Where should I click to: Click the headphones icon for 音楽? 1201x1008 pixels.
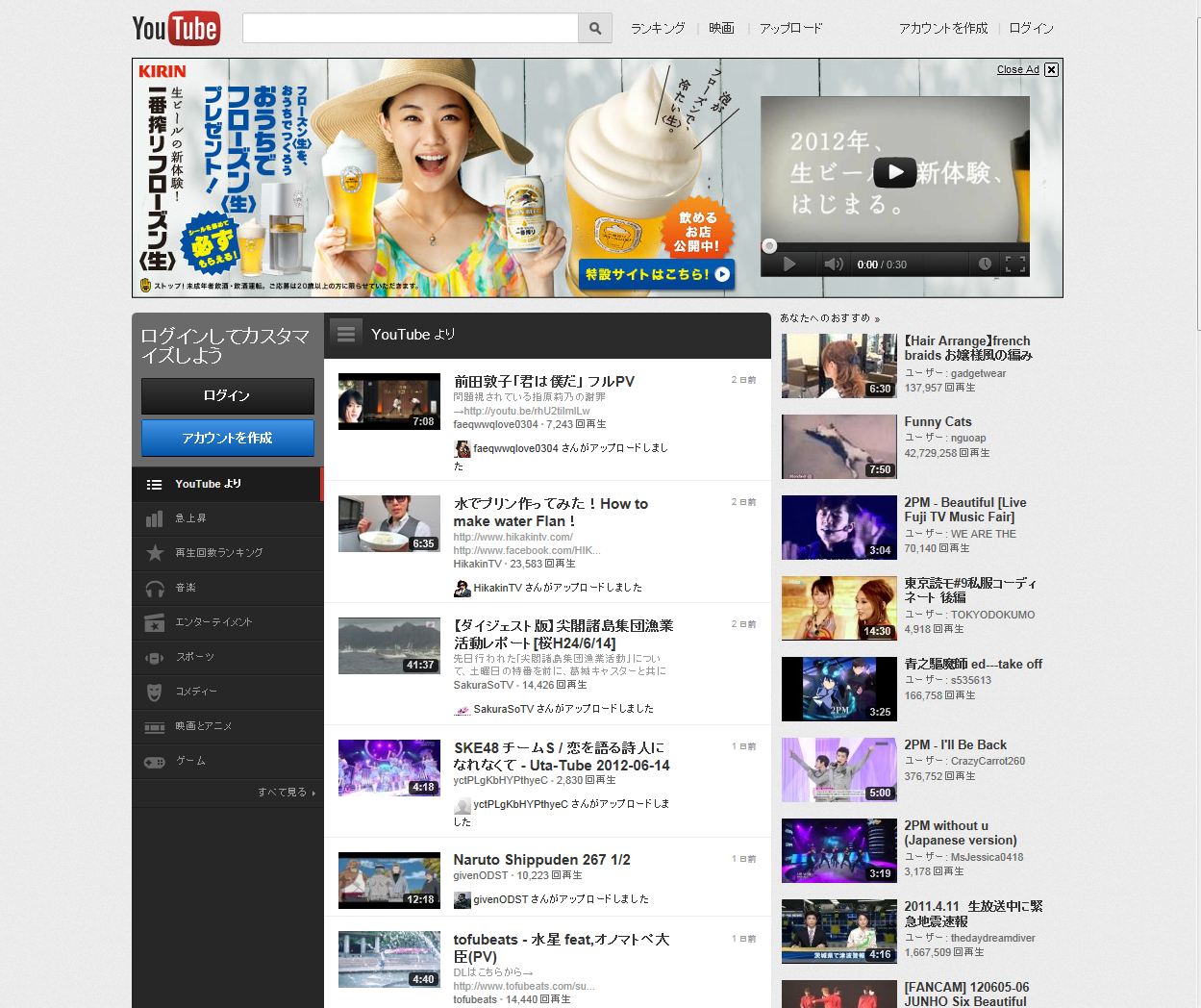[154, 588]
